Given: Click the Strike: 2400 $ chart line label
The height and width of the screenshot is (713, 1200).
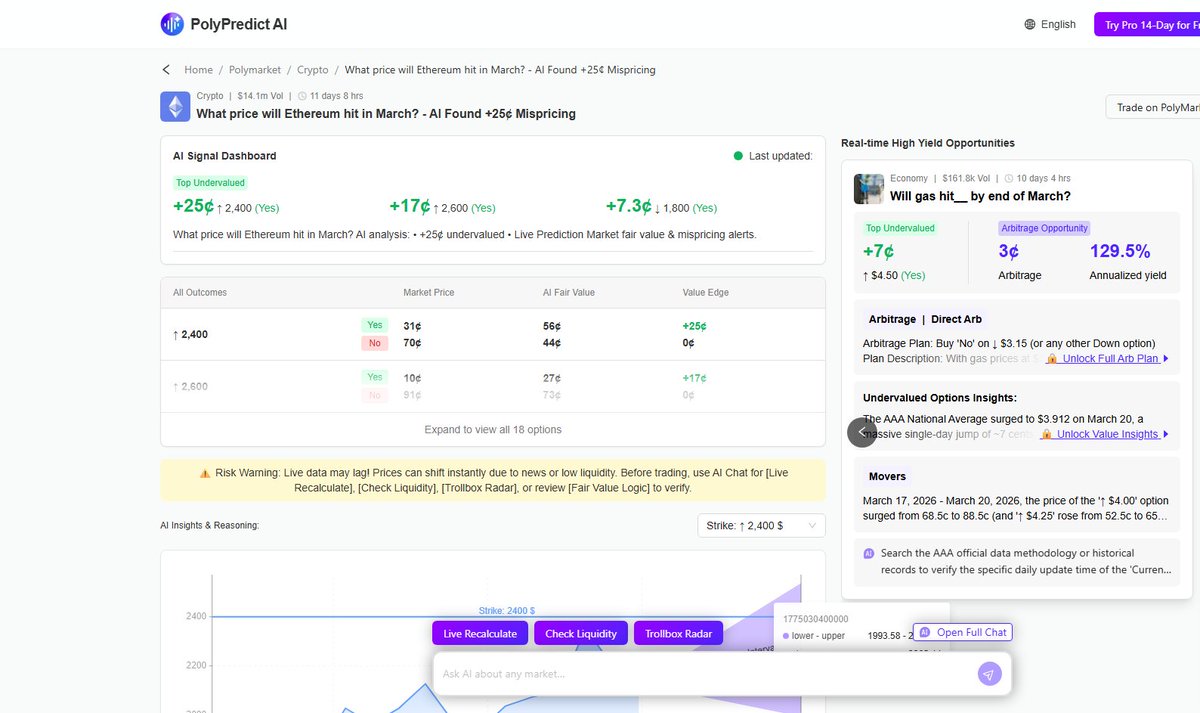Looking at the screenshot, I should (x=506, y=610).
